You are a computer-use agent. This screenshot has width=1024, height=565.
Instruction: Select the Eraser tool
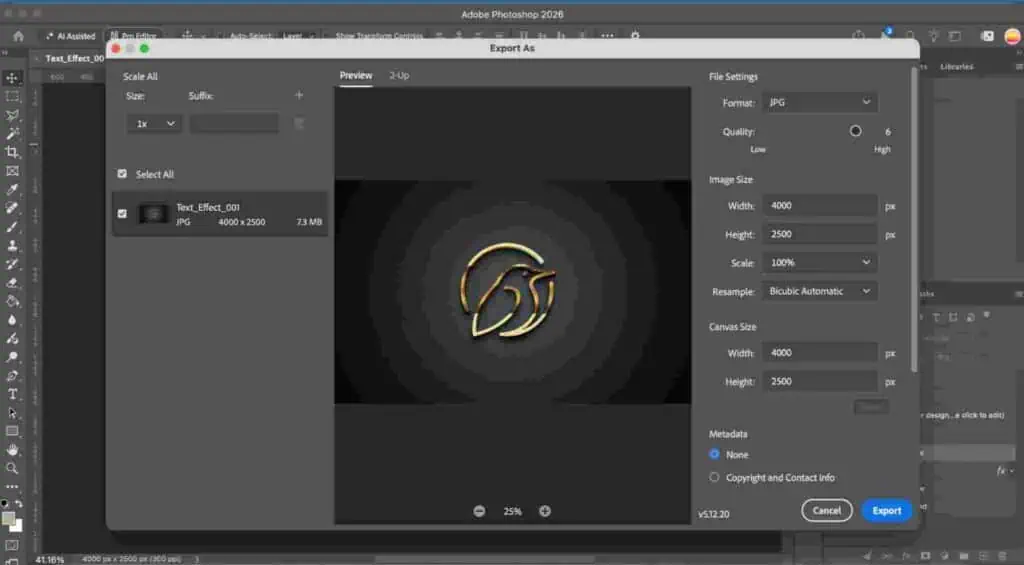pyautogui.click(x=12, y=283)
